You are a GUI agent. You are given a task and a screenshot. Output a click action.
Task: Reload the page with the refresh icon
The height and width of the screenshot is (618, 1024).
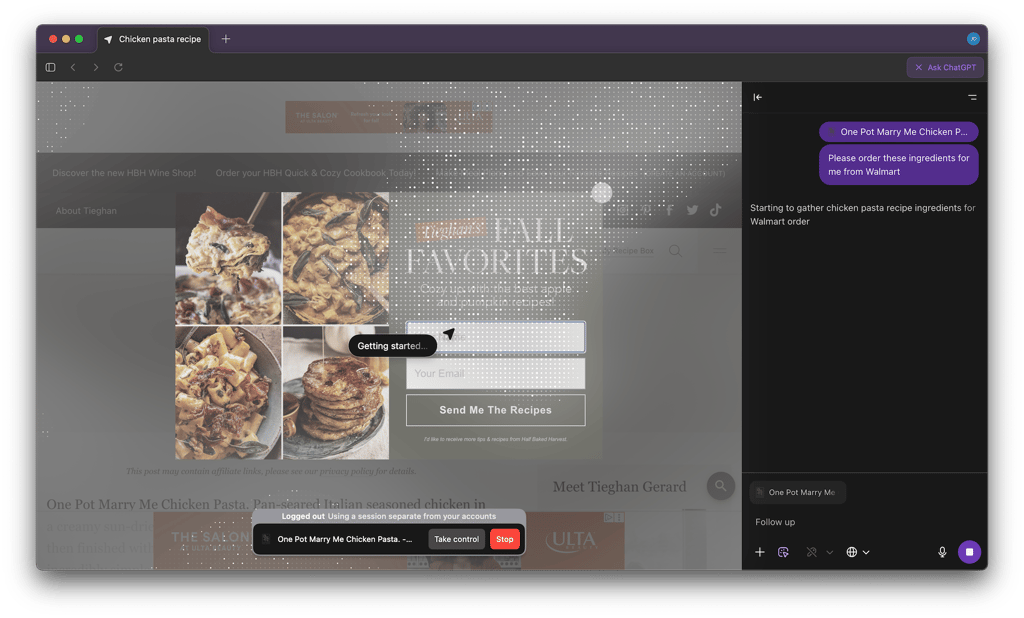coord(118,67)
